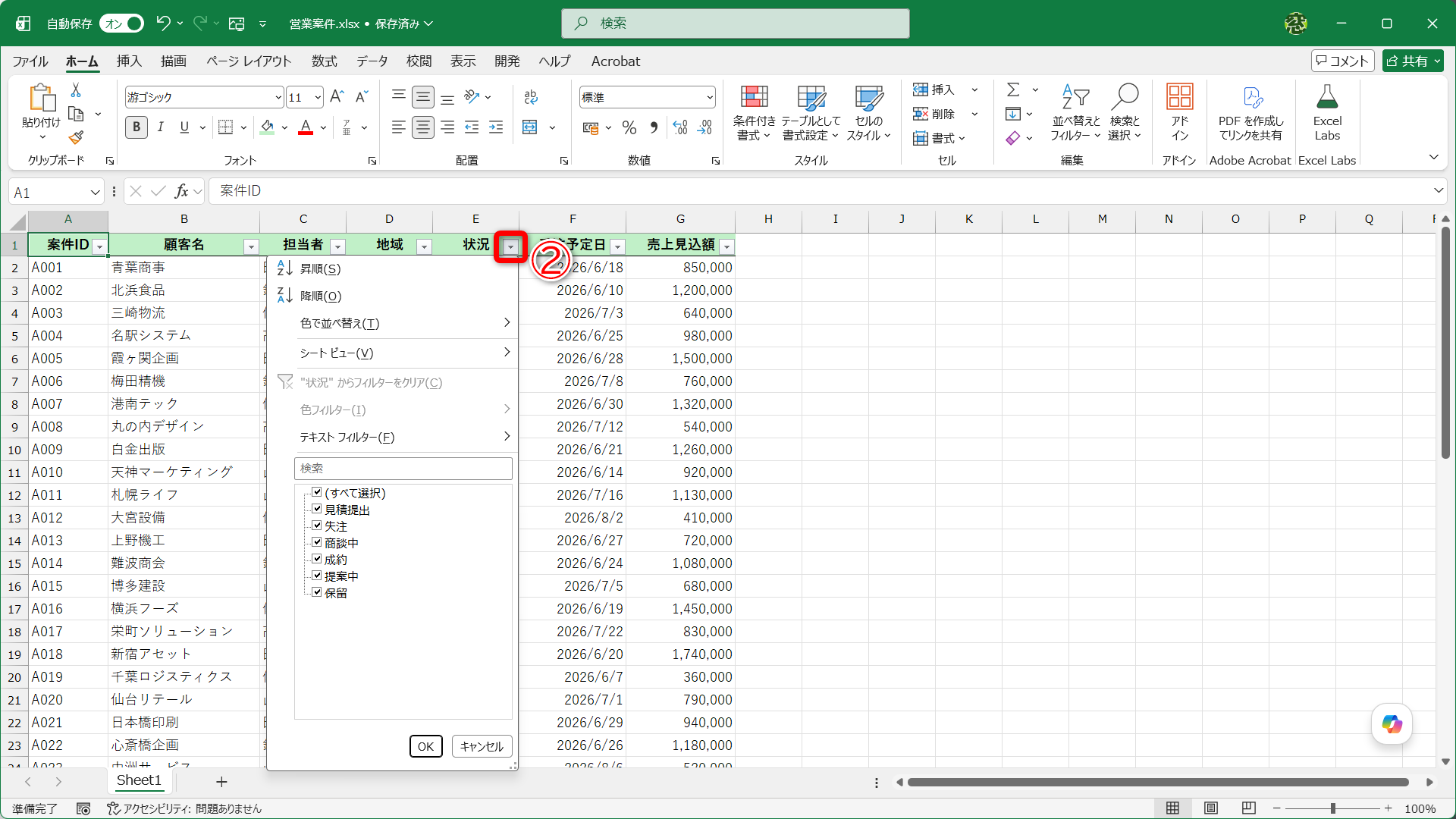Click the 共有 share button
1456x819 pixels.
click(1412, 61)
